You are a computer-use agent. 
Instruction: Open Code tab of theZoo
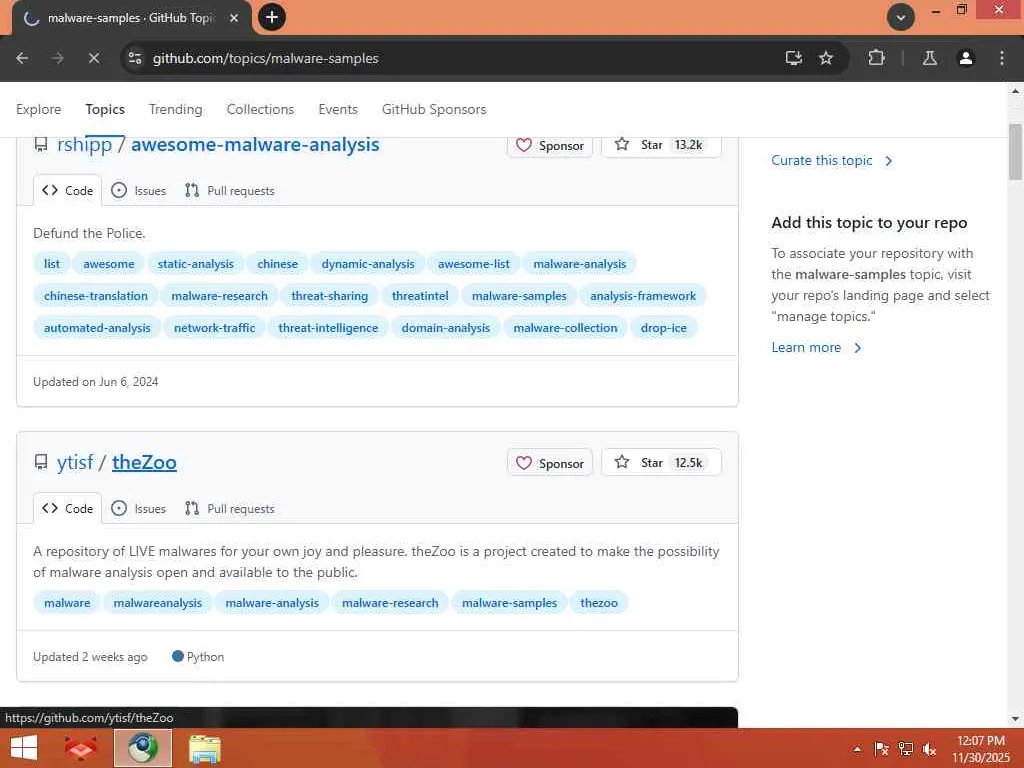point(67,509)
